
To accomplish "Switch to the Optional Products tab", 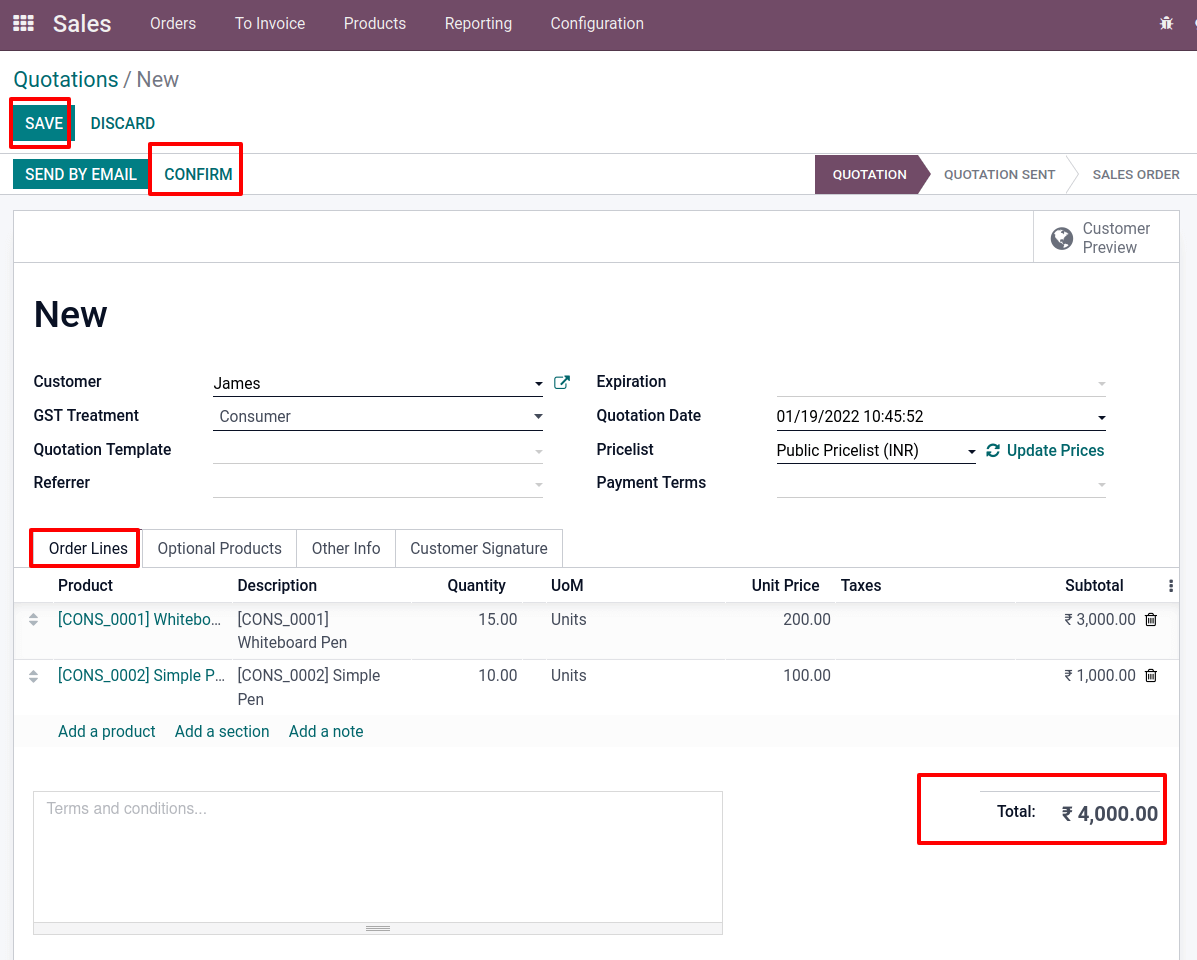I will [219, 549].
